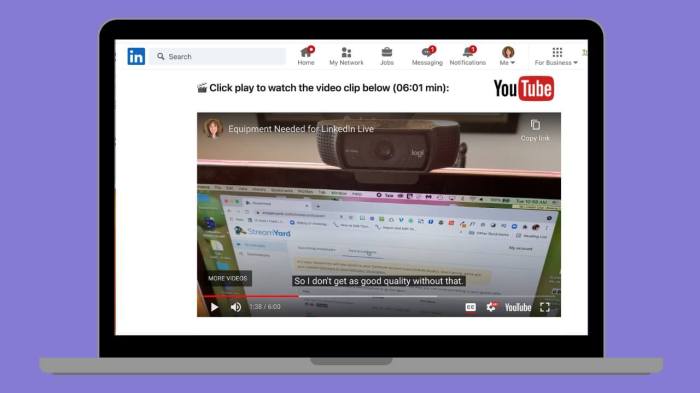Open the Jobs tab

(x=387, y=56)
